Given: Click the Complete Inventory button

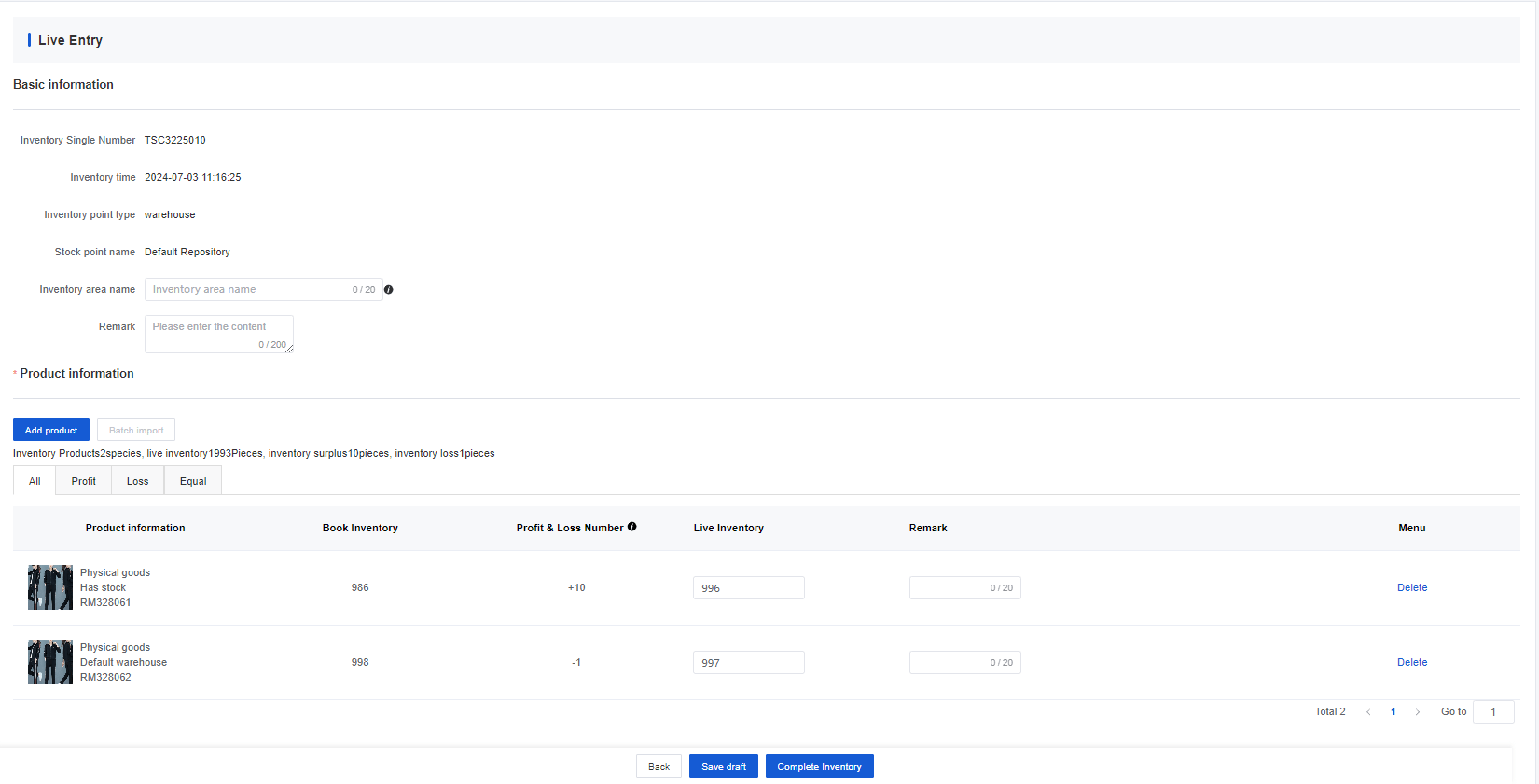Looking at the screenshot, I should [x=820, y=766].
